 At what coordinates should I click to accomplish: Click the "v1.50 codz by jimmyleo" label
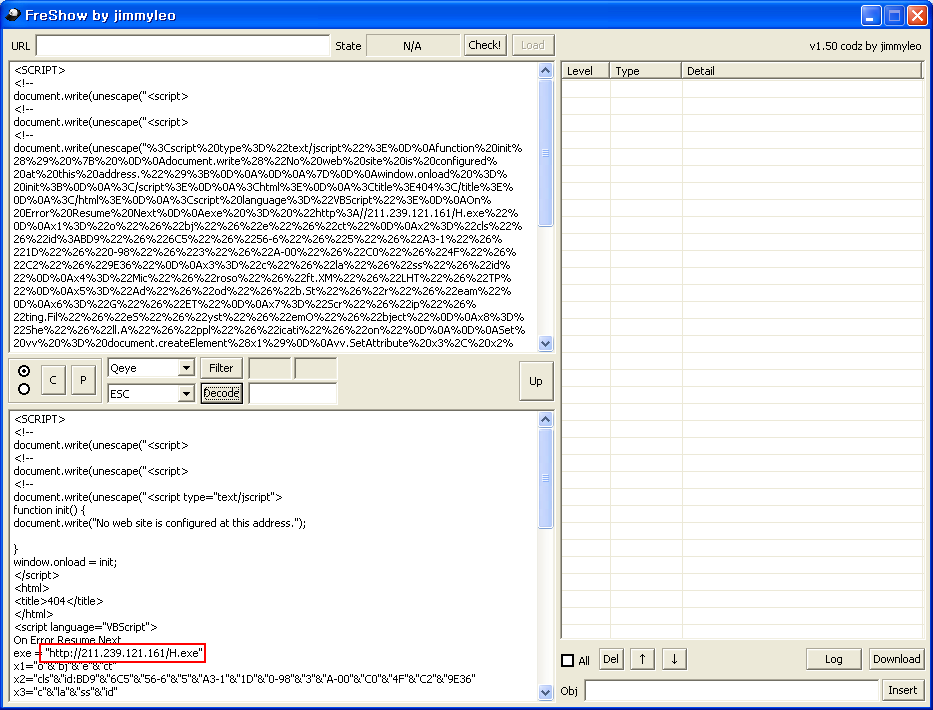point(865,46)
